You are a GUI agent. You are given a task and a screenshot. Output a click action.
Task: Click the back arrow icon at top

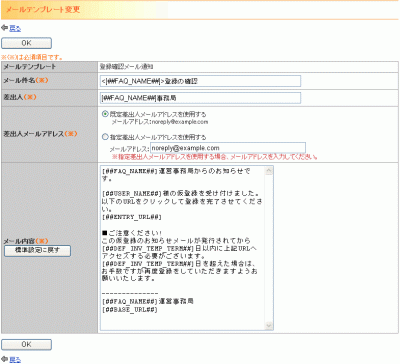(4, 28)
